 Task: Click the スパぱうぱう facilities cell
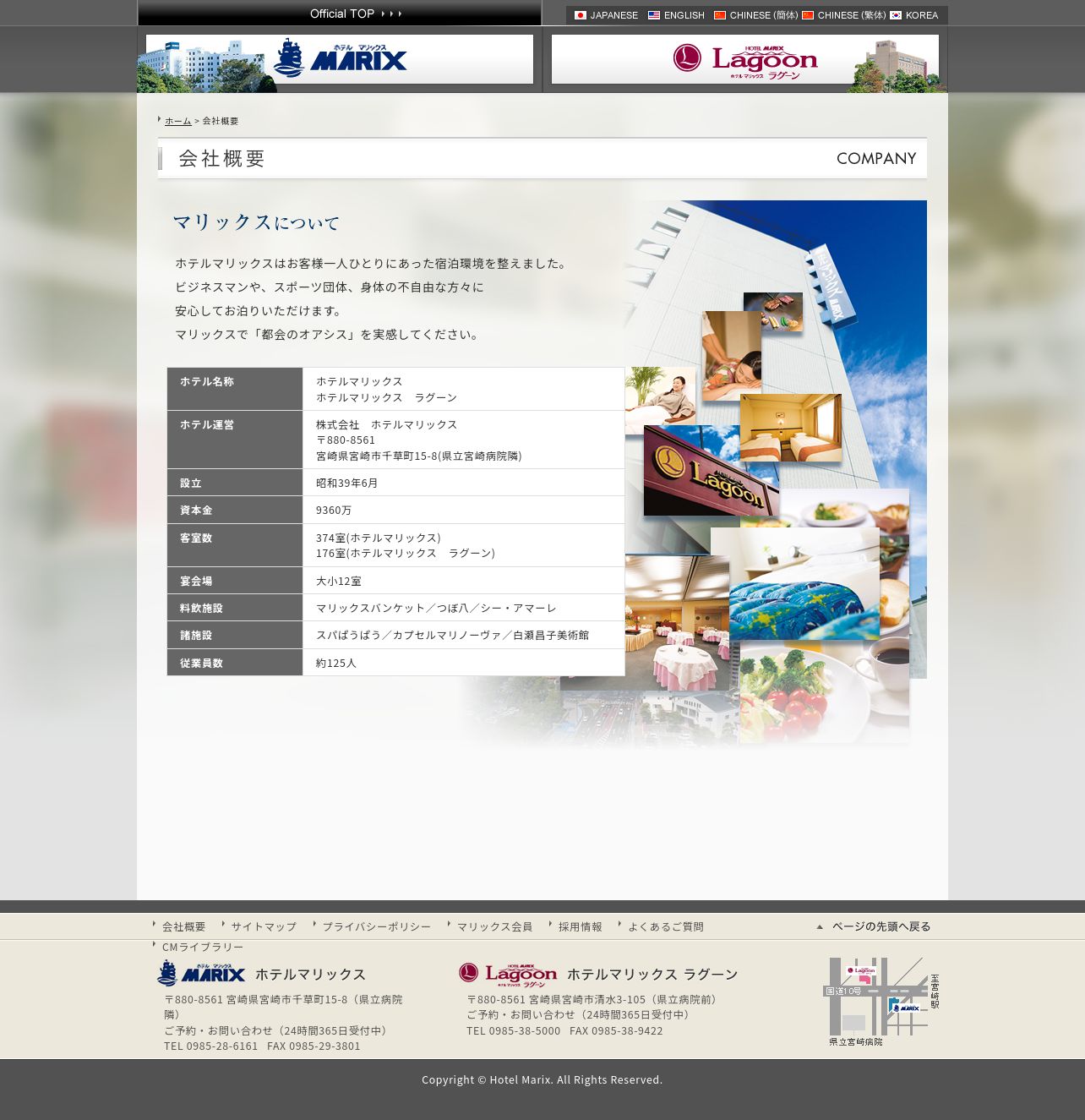pos(464,635)
